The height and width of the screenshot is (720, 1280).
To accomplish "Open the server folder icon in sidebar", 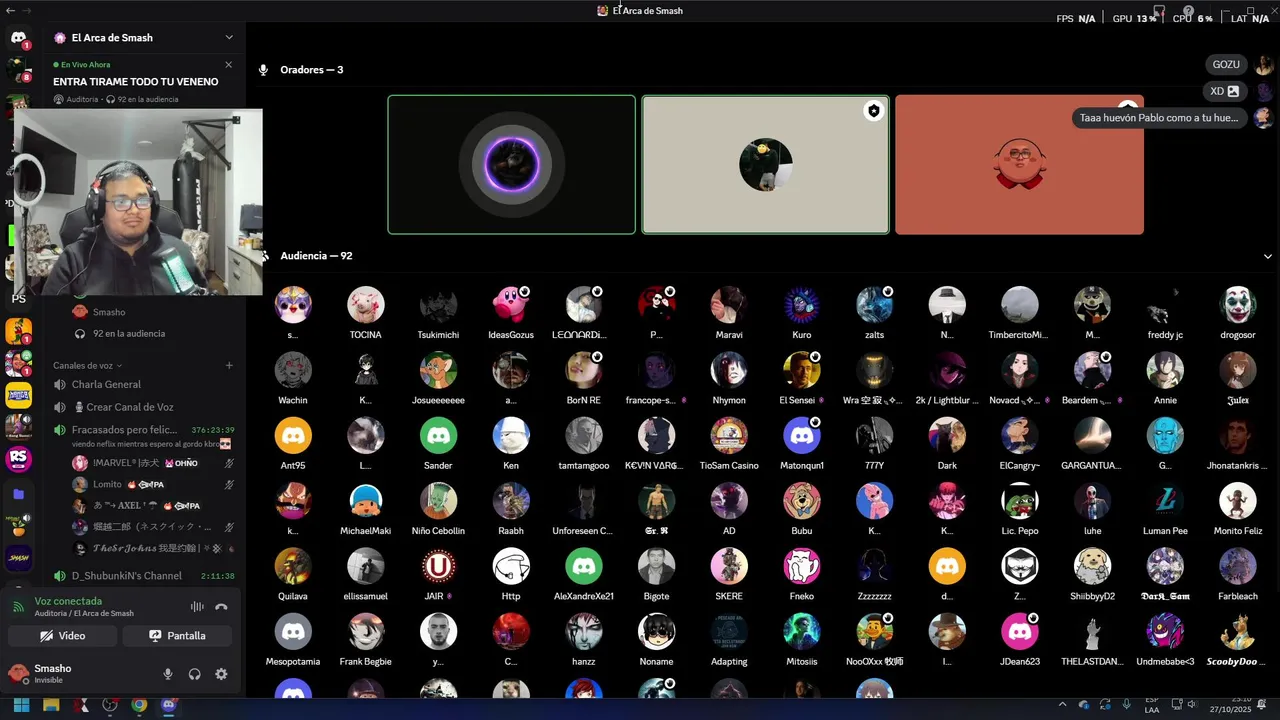I will point(18,494).
